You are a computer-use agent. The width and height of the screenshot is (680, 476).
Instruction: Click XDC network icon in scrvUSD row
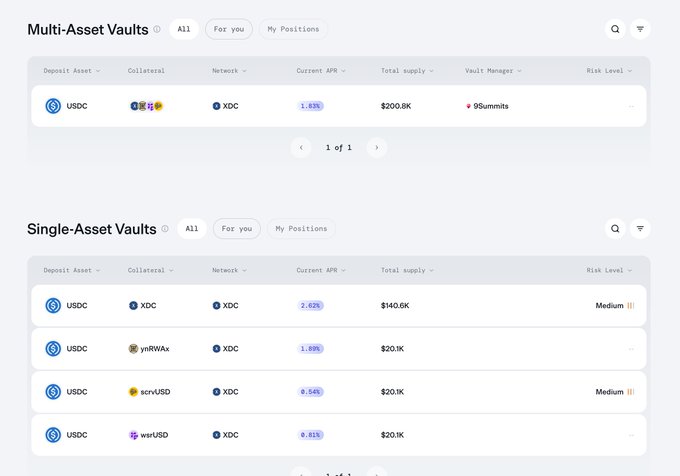point(216,391)
